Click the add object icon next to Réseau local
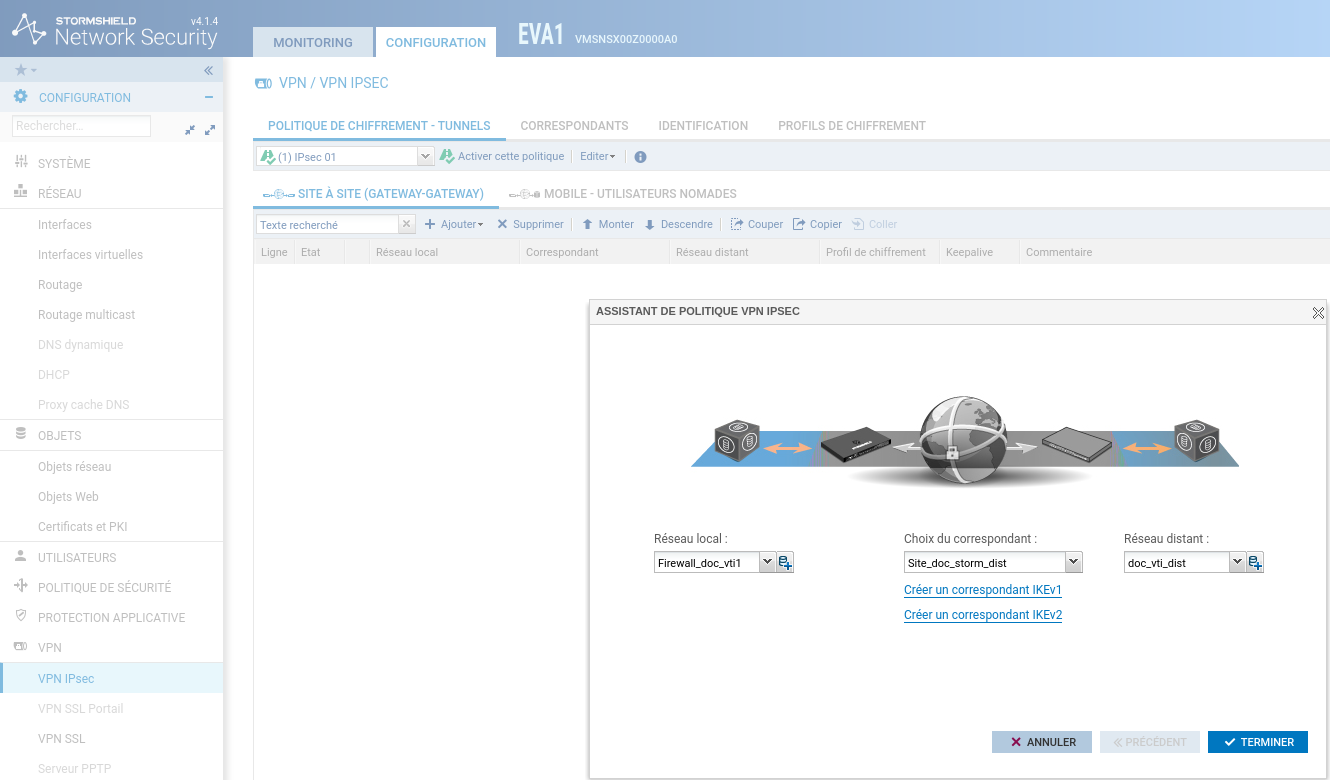The height and width of the screenshot is (780, 1330). [785, 562]
